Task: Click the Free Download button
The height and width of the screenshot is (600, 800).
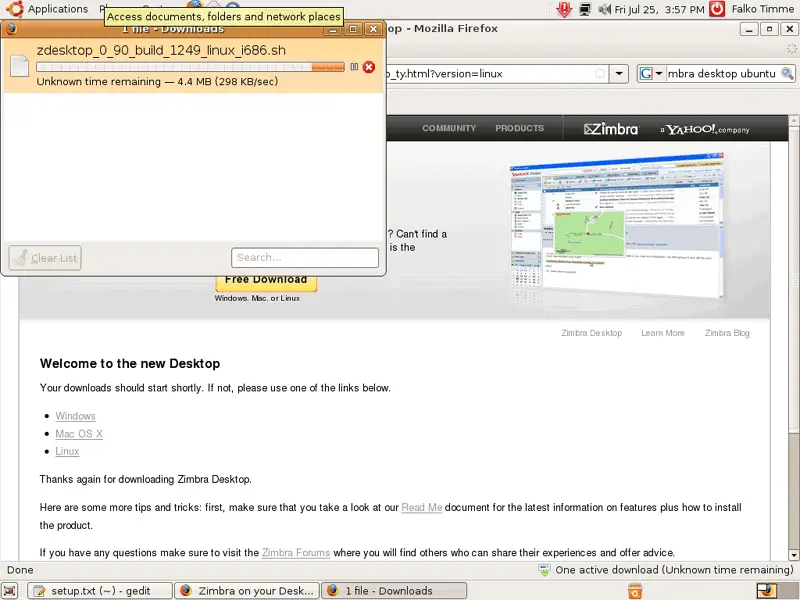Action: (x=266, y=280)
